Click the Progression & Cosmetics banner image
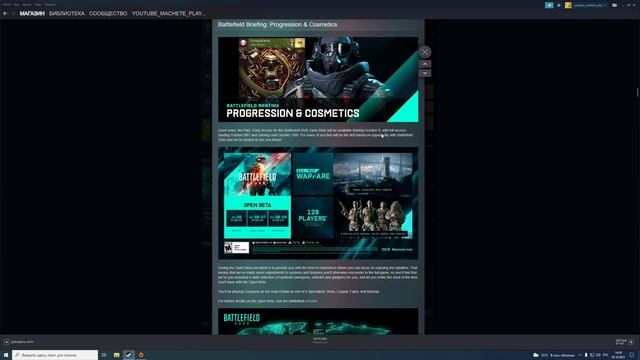640x360 pixels. point(318,80)
